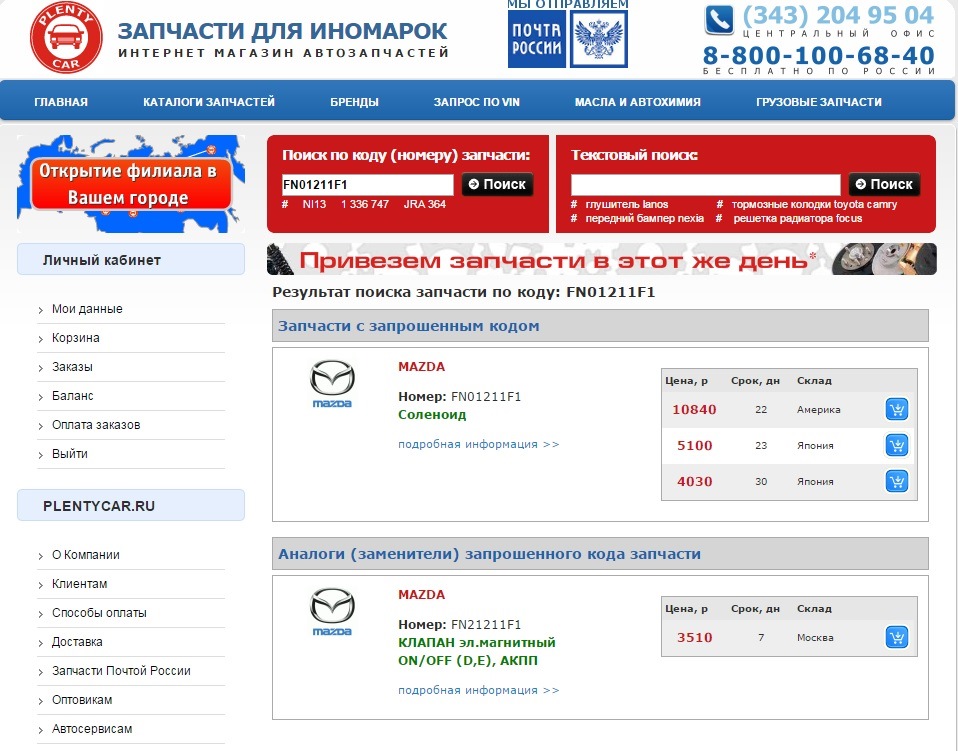Select example code JRA 364
This screenshot has height=751, width=958.
pyautogui.click(x=425, y=204)
